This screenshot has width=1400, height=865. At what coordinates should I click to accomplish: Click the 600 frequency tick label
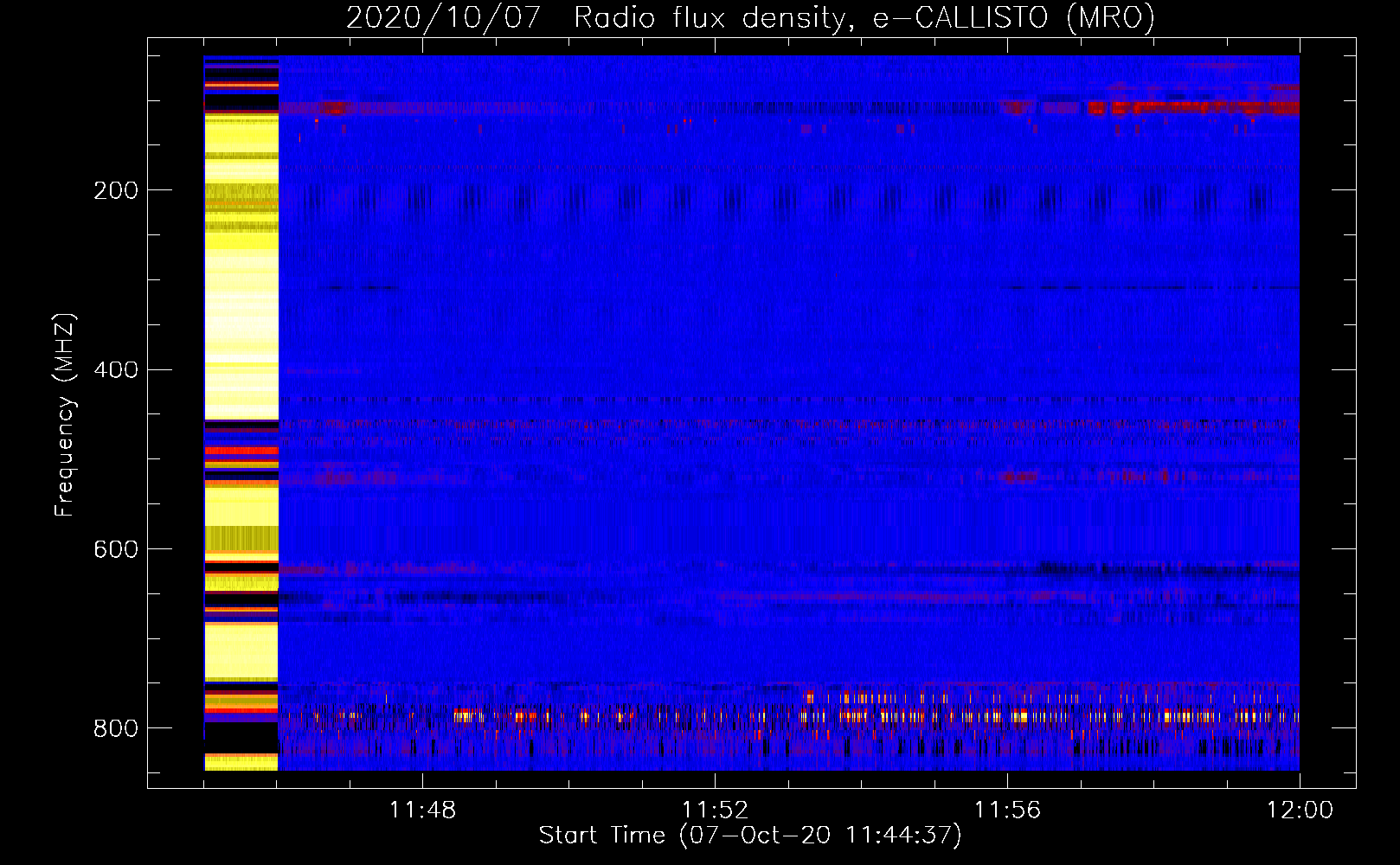pyautogui.click(x=116, y=549)
